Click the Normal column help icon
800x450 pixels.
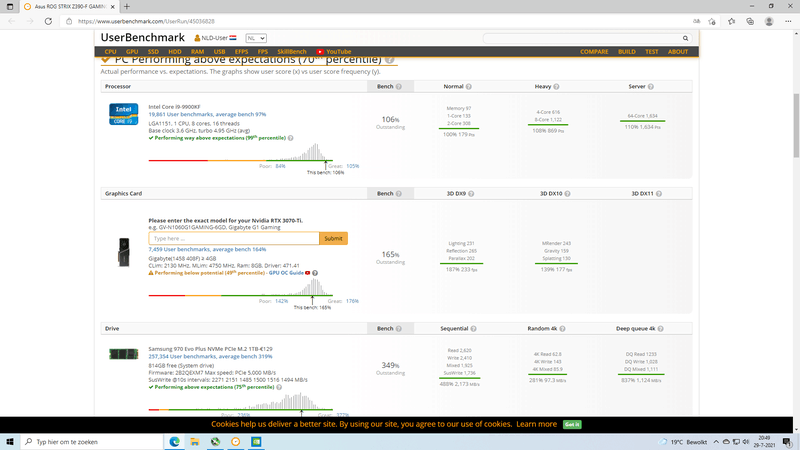[468, 87]
